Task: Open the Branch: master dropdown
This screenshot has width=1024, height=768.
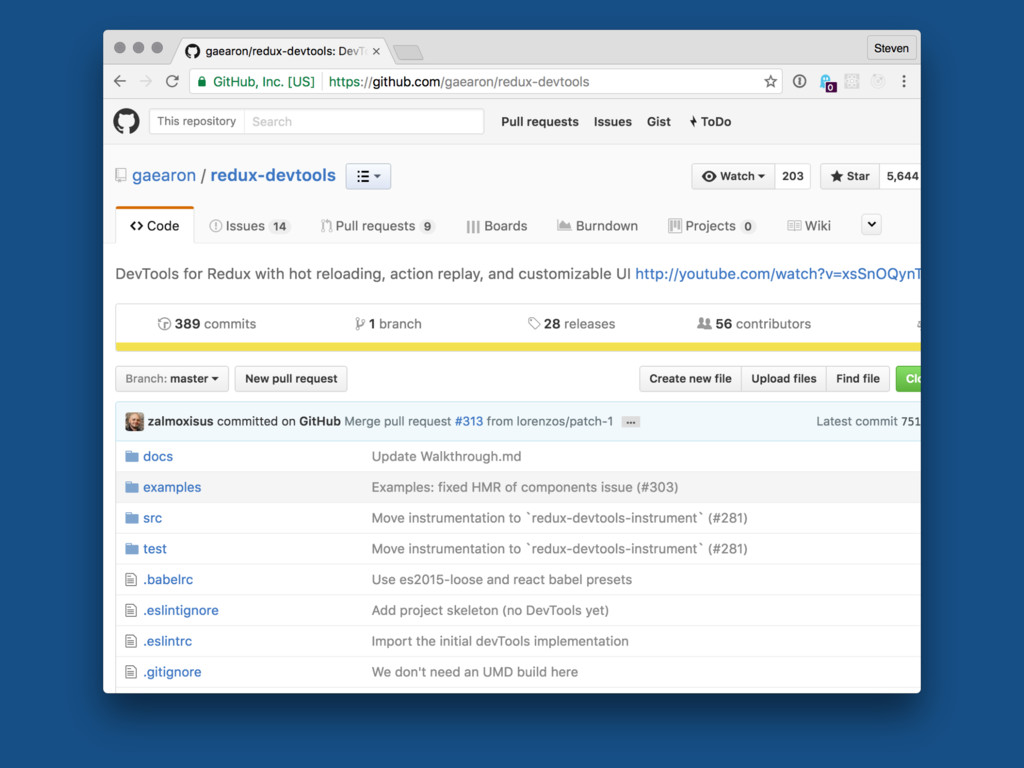Action: [172, 379]
